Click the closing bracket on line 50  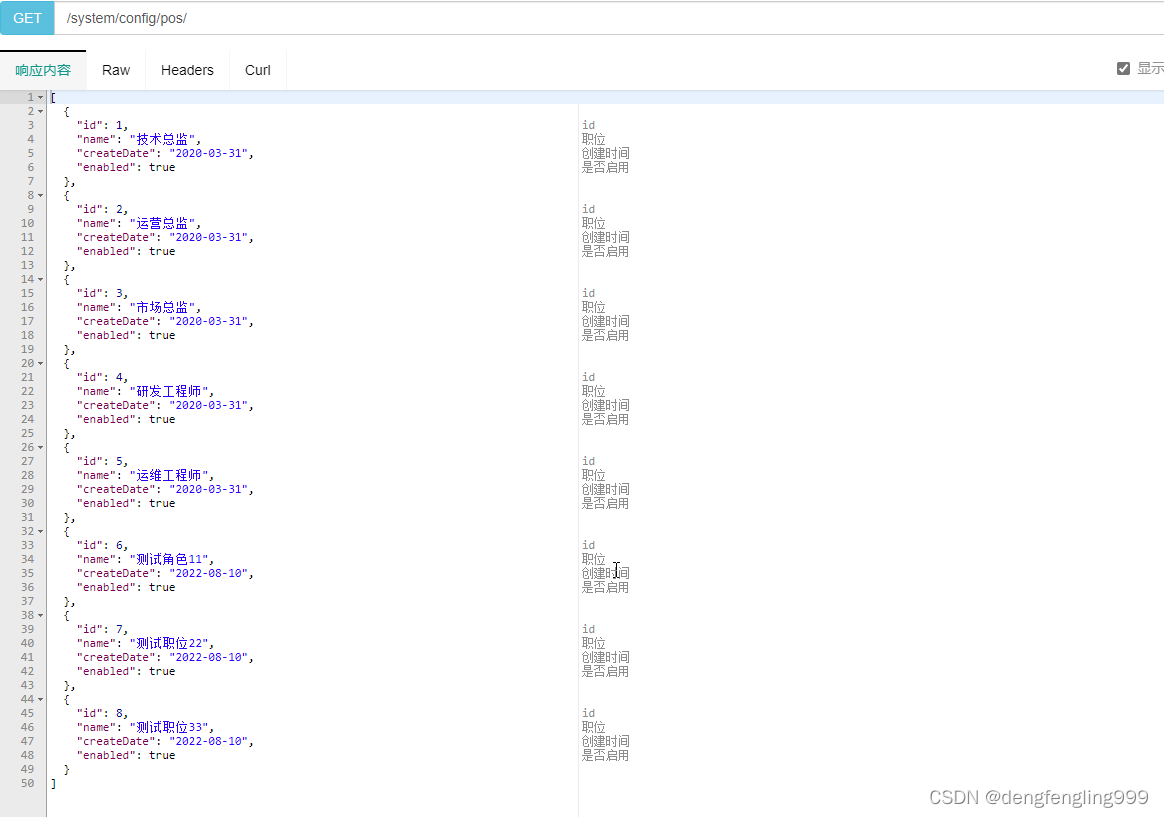pyautogui.click(x=53, y=783)
